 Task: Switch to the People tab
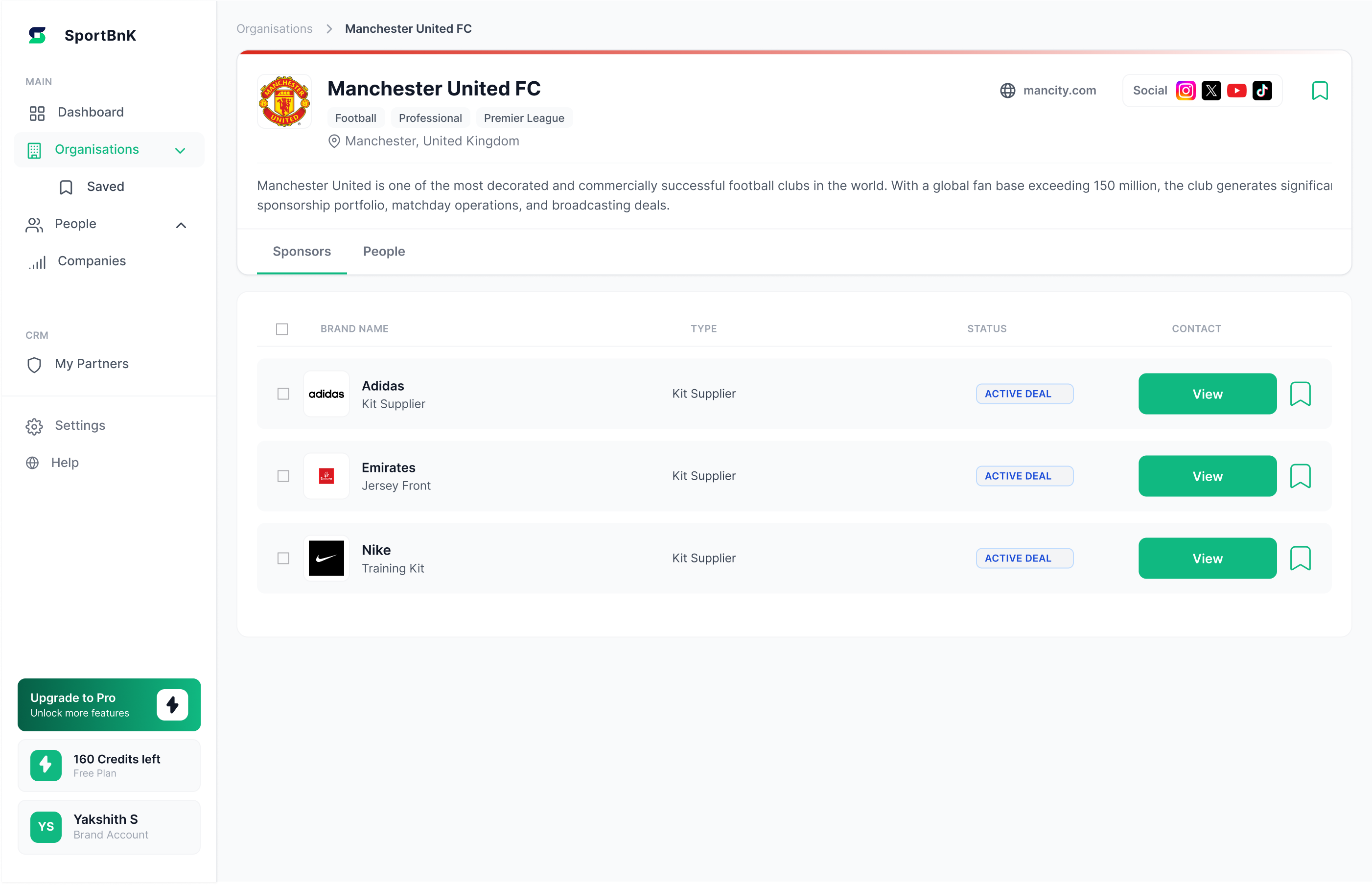pyautogui.click(x=384, y=252)
